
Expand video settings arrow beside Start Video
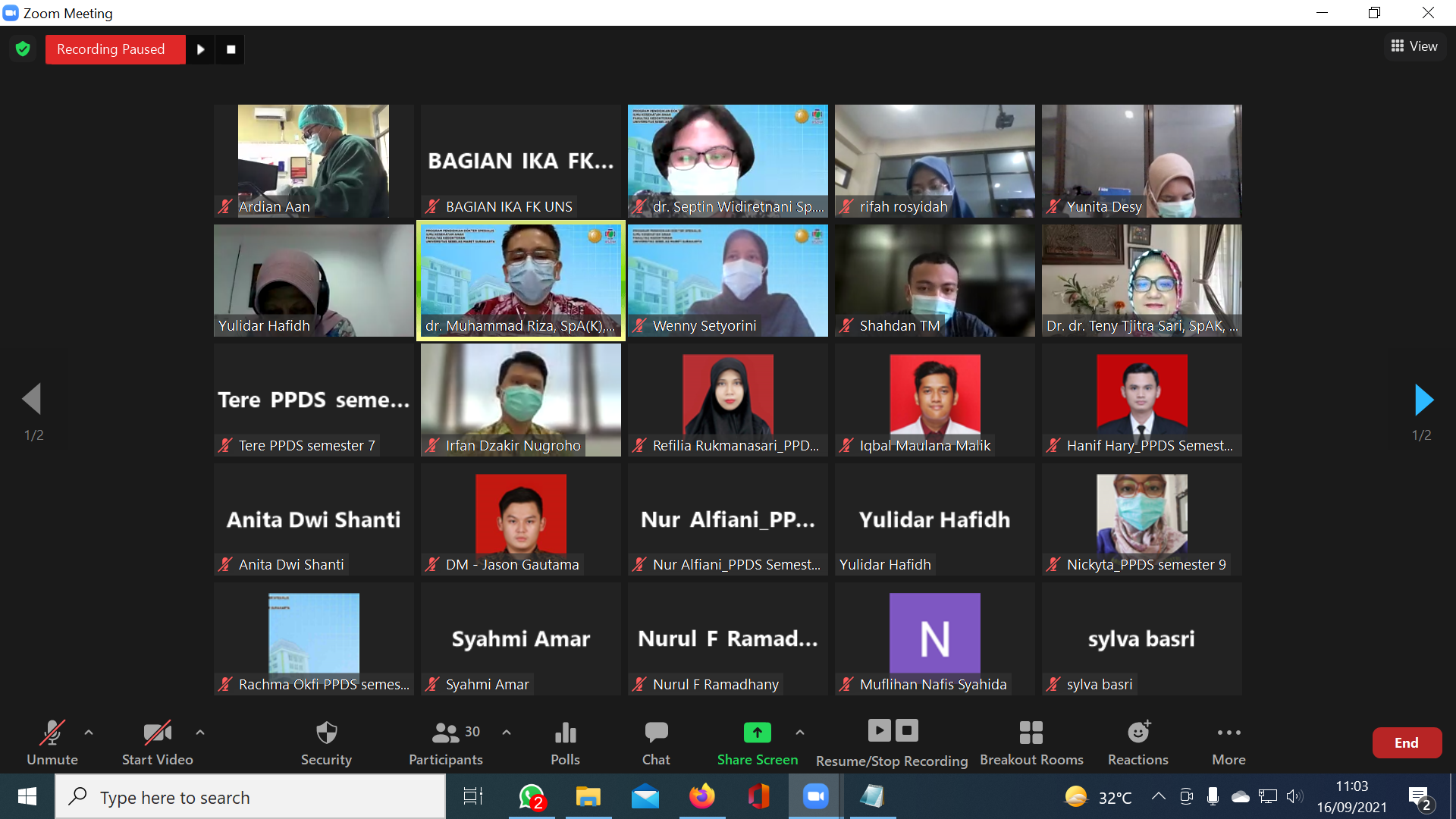tap(200, 733)
